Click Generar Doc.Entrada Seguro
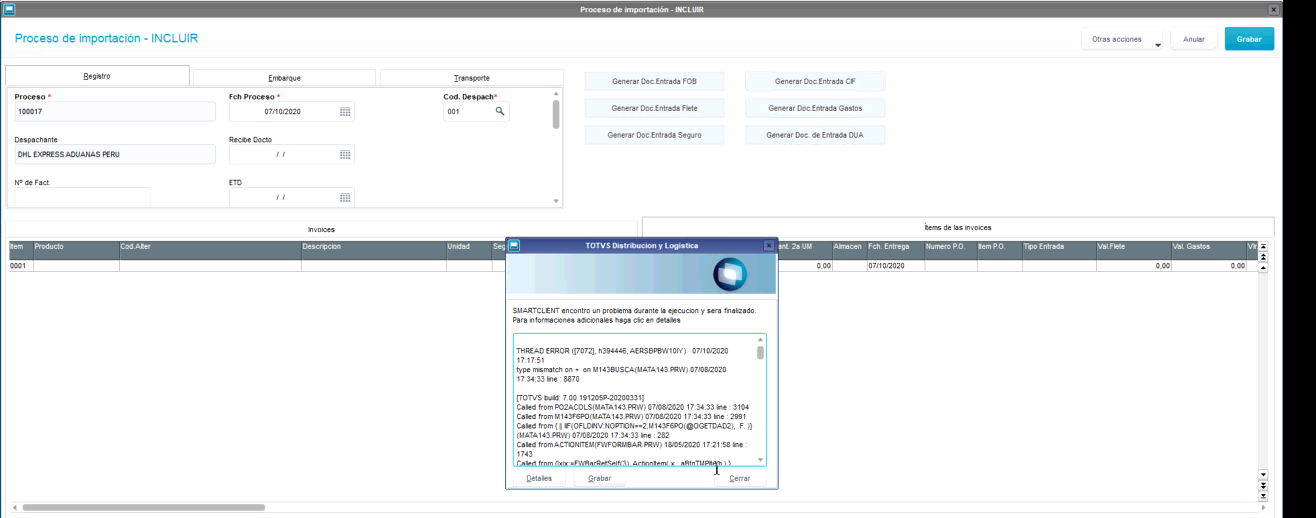This screenshot has width=1316, height=518. [x=654, y=135]
